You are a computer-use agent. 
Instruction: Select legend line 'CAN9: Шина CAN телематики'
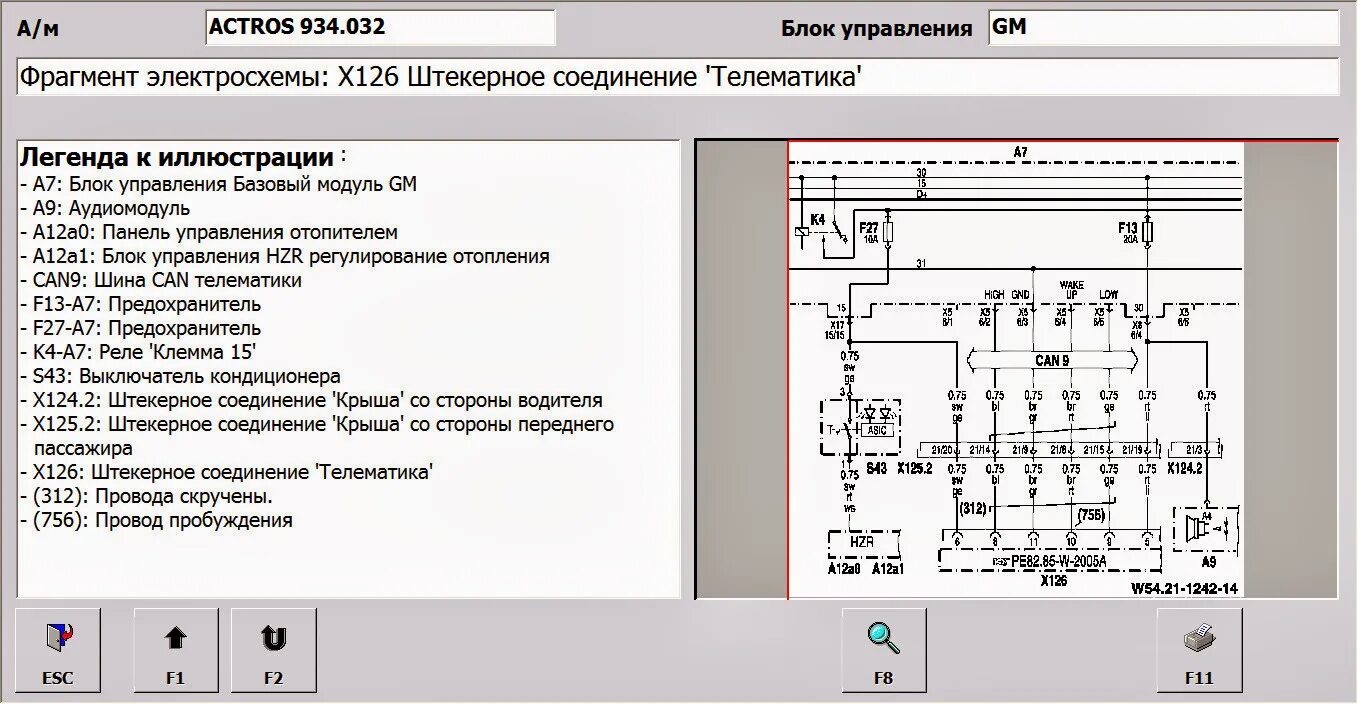(160, 280)
